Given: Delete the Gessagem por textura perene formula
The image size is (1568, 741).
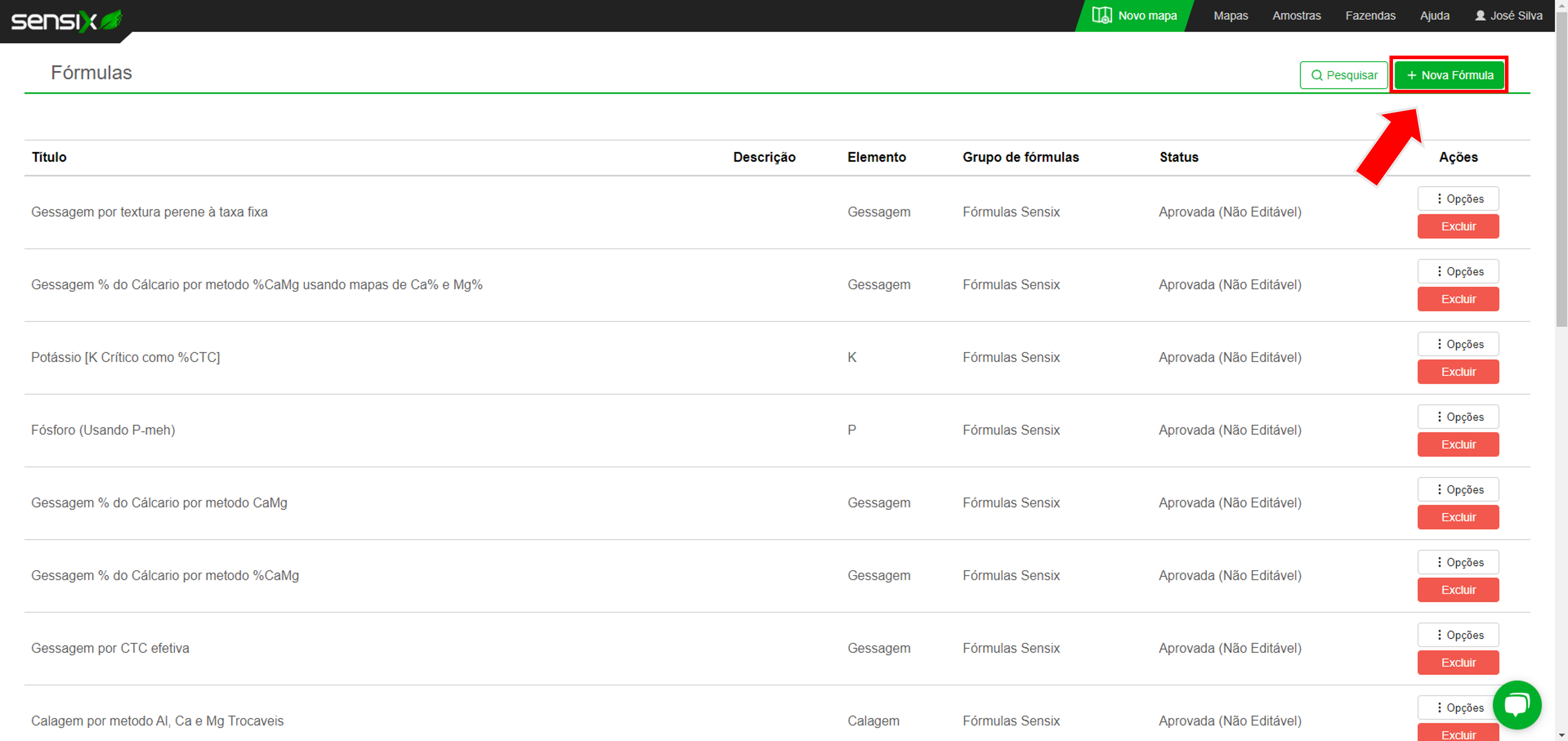Looking at the screenshot, I should pos(1458,226).
